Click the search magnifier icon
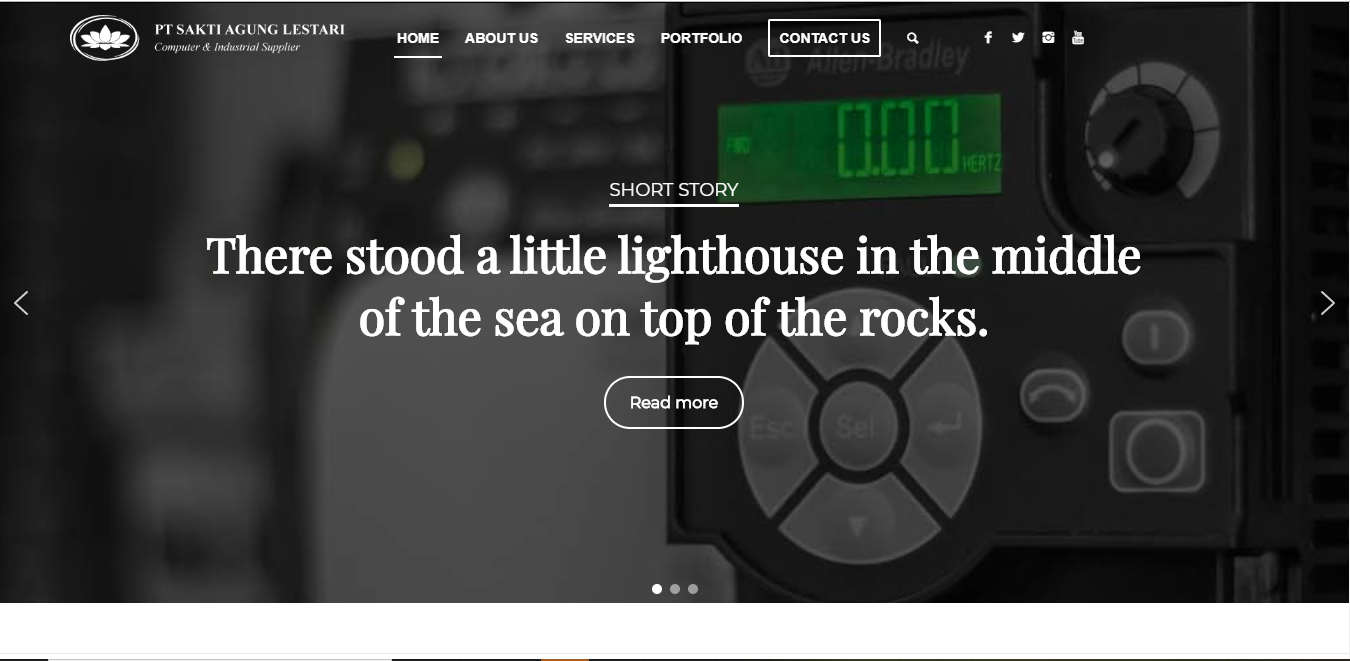Viewport: 1350px width, 661px height. pyautogui.click(x=912, y=38)
